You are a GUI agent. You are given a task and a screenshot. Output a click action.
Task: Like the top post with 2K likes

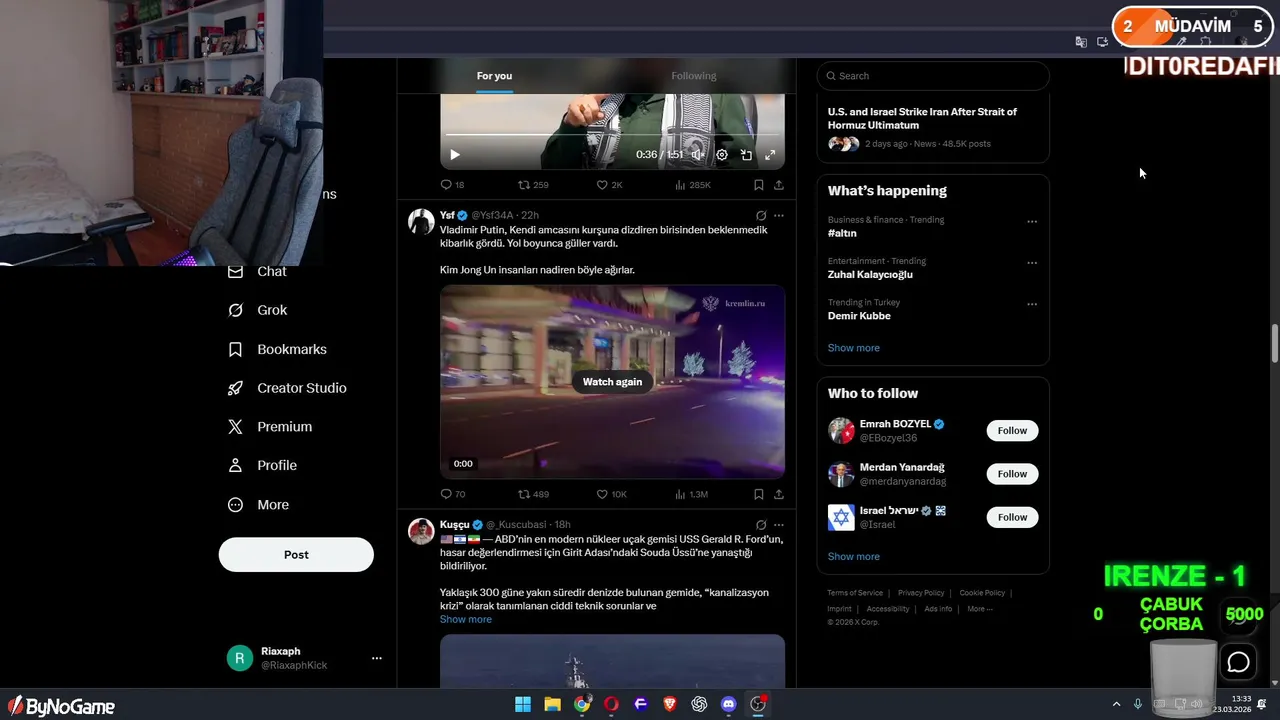tap(609, 185)
